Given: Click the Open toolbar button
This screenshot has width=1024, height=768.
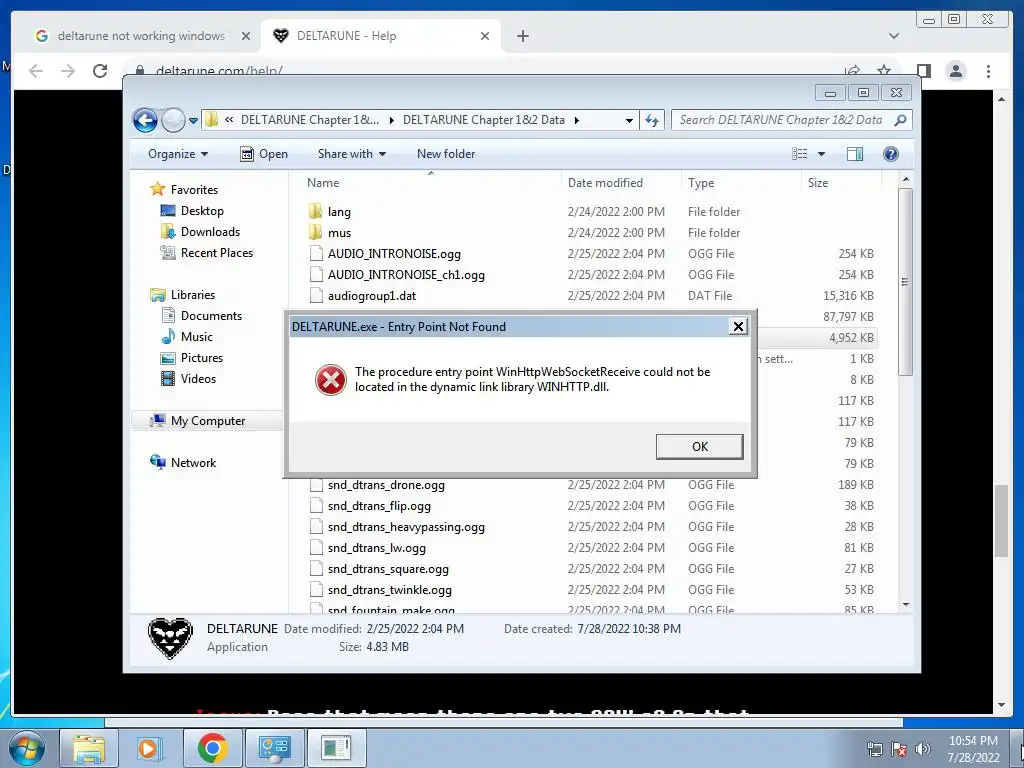Looking at the screenshot, I should point(264,154).
